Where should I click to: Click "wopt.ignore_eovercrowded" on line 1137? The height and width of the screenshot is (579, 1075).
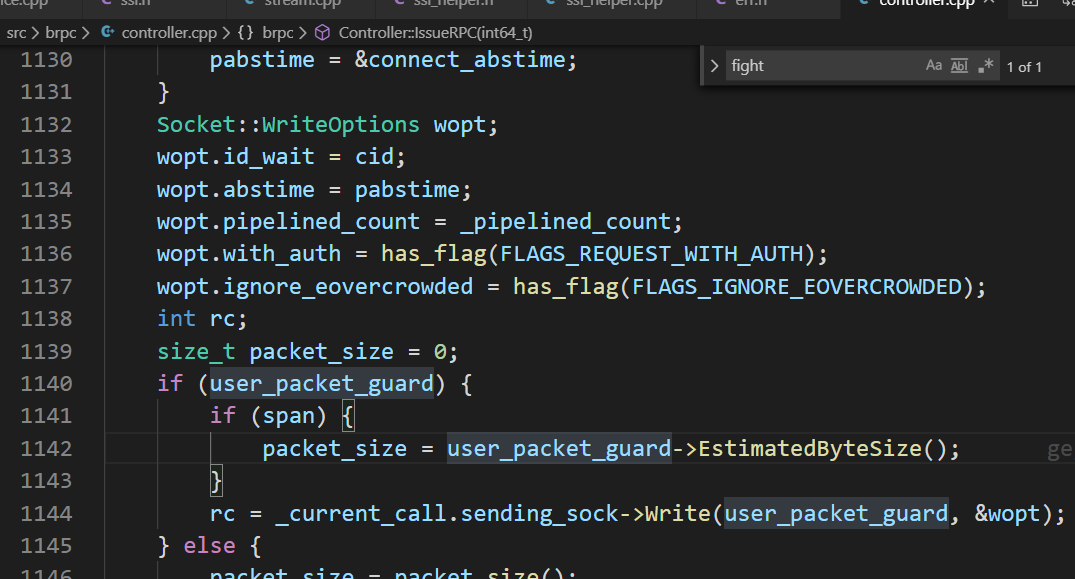pos(315,286)
